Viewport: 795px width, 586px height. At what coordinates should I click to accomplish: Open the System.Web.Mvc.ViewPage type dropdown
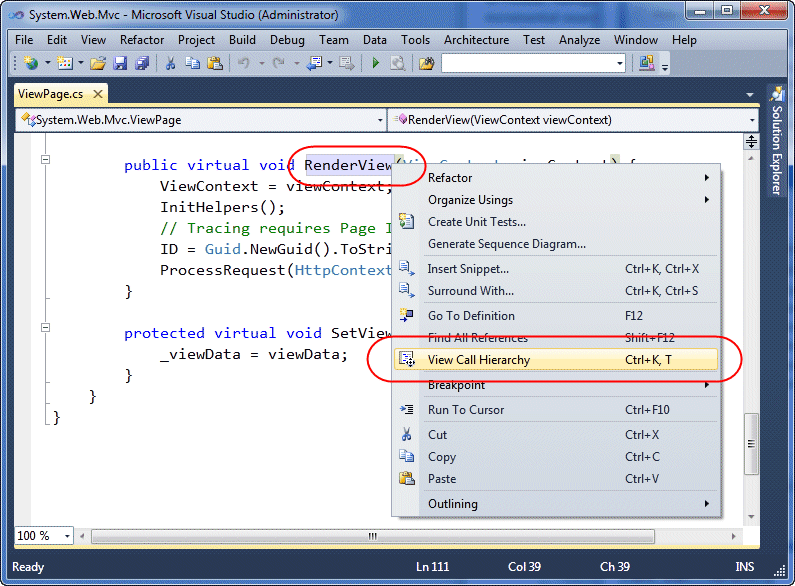(x=380, y=120)
